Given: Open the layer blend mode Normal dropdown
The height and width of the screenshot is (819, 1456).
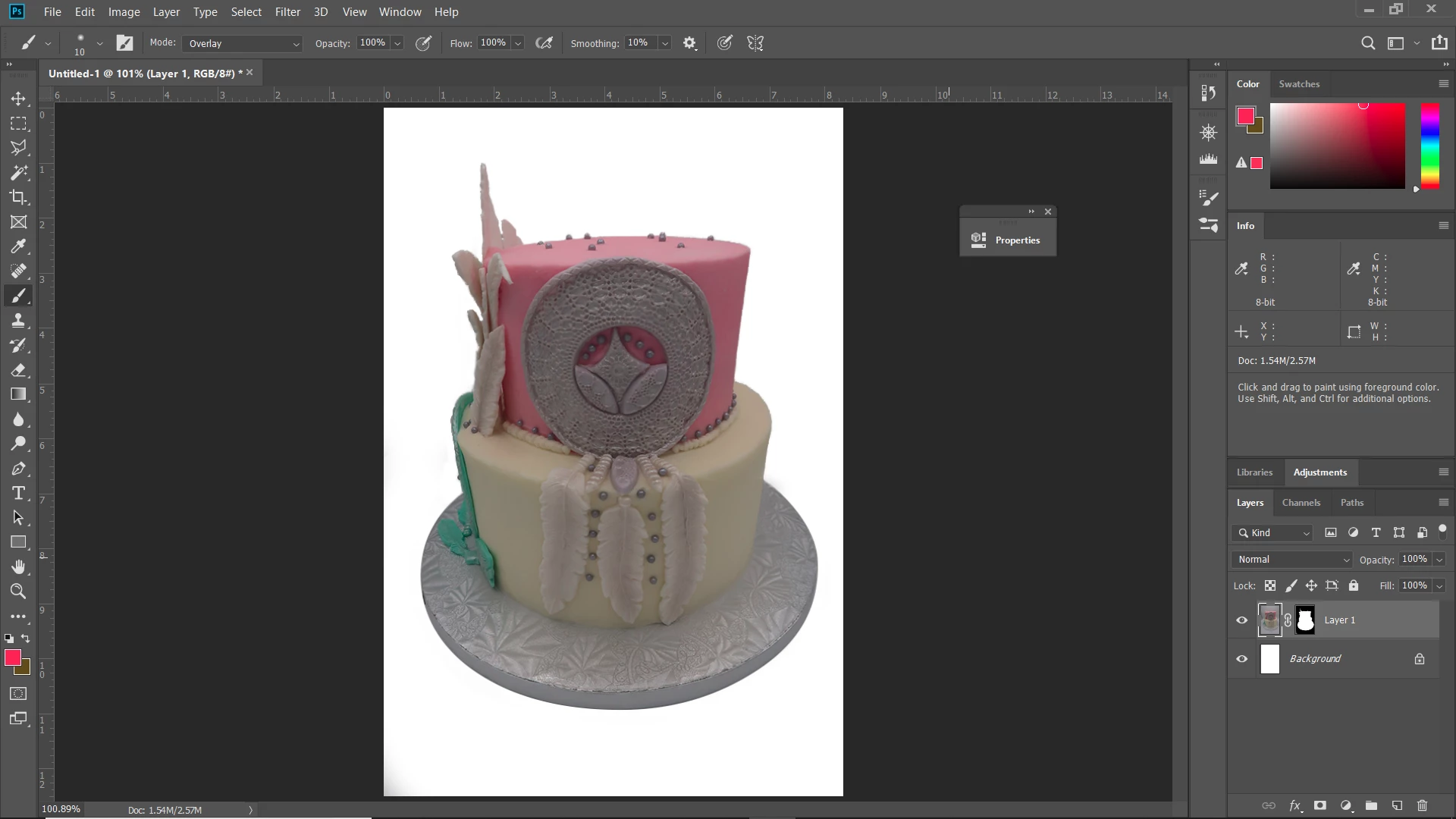Looking at the screenshot, I should 1292,560.
